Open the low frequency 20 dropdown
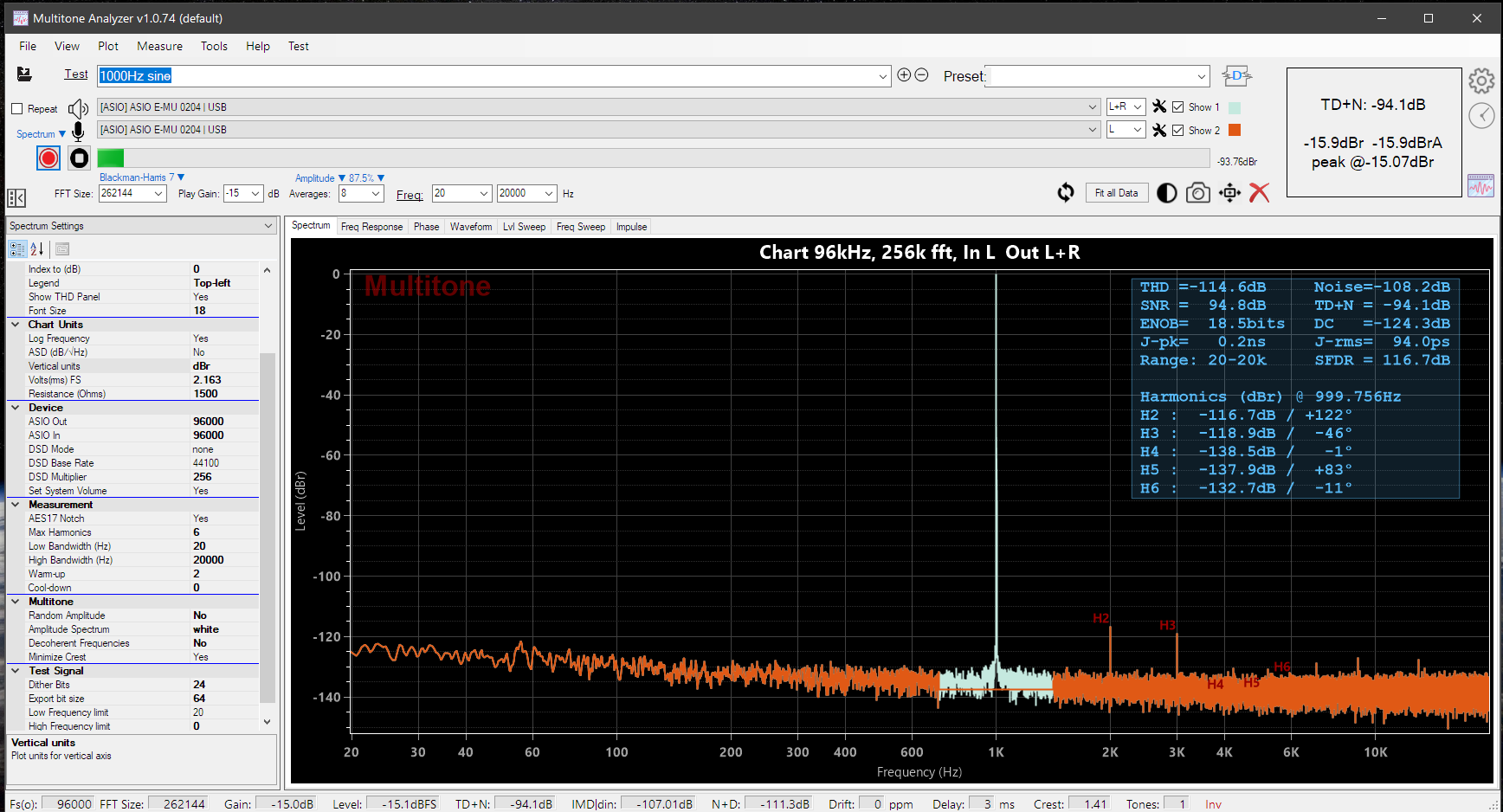 (x=485, y=193)
